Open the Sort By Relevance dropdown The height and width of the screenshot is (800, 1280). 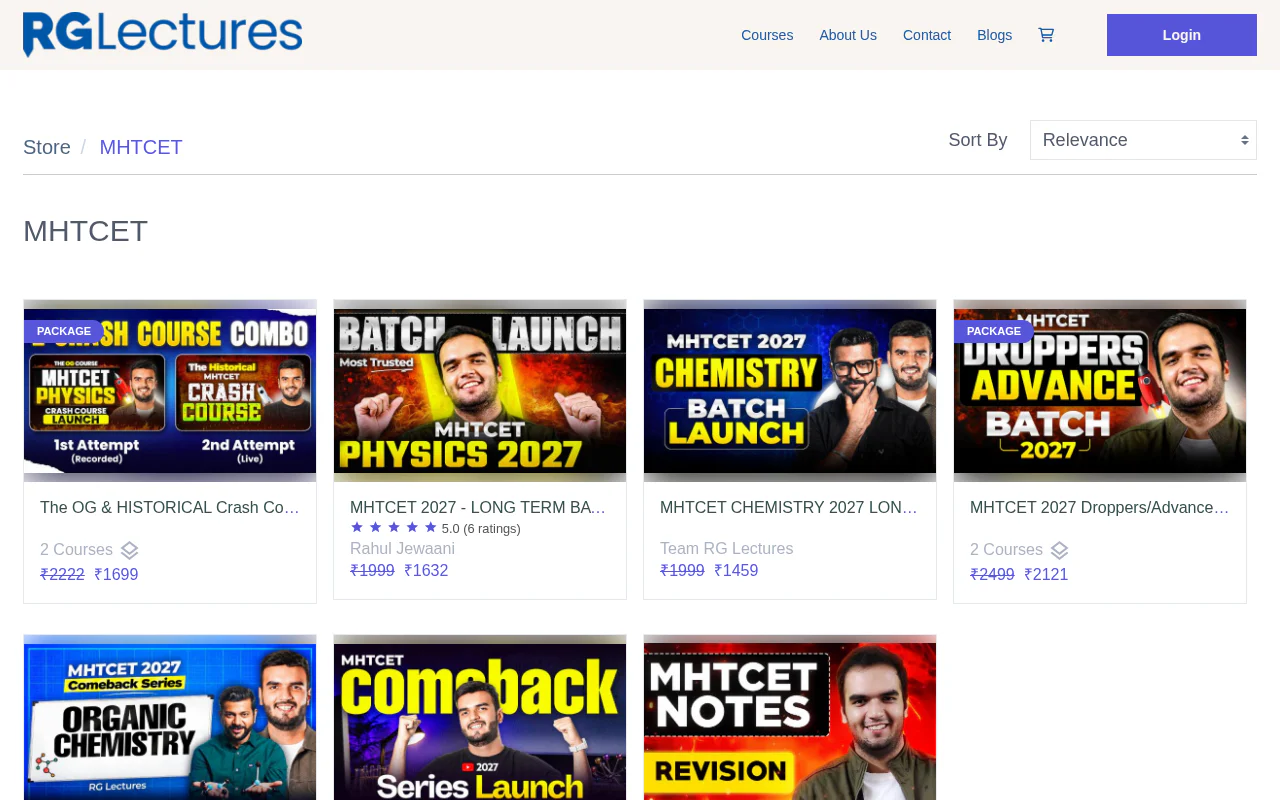(x=1143, y=140)
